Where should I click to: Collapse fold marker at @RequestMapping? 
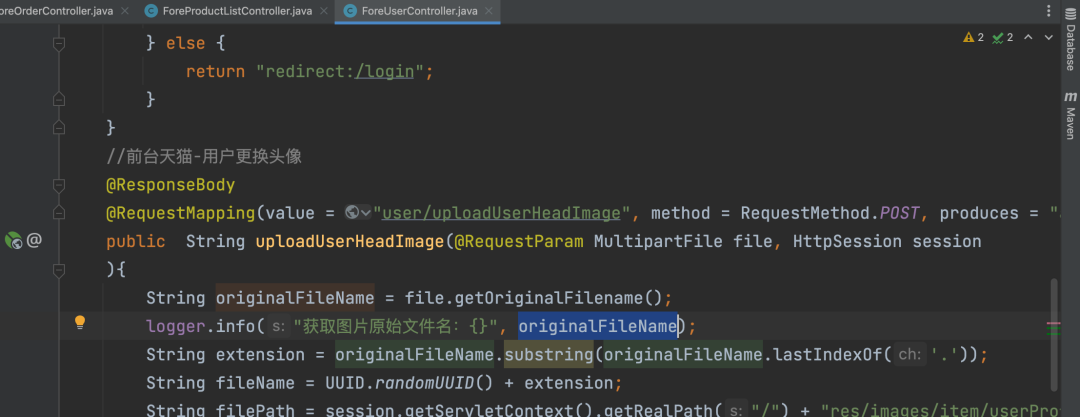pos(59,213)
